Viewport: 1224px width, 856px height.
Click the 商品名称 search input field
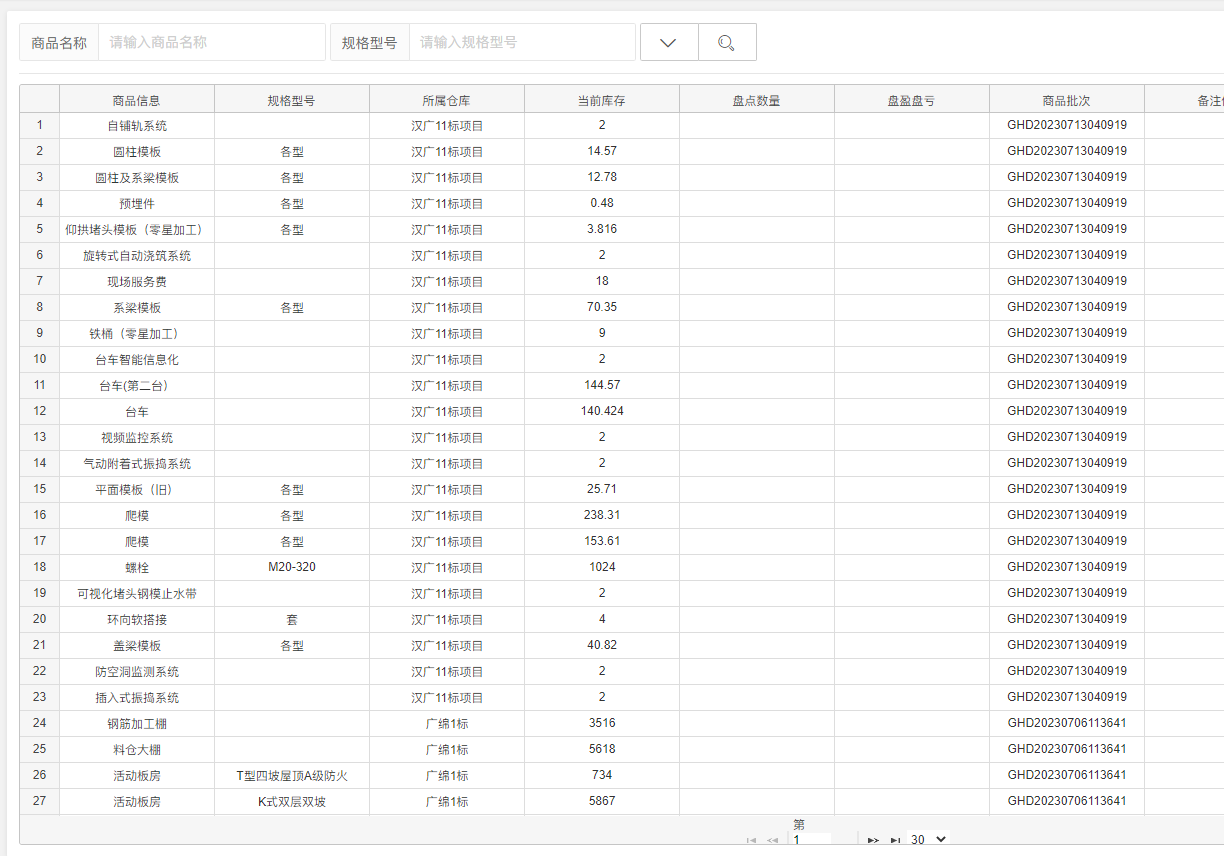click(212, 42)
